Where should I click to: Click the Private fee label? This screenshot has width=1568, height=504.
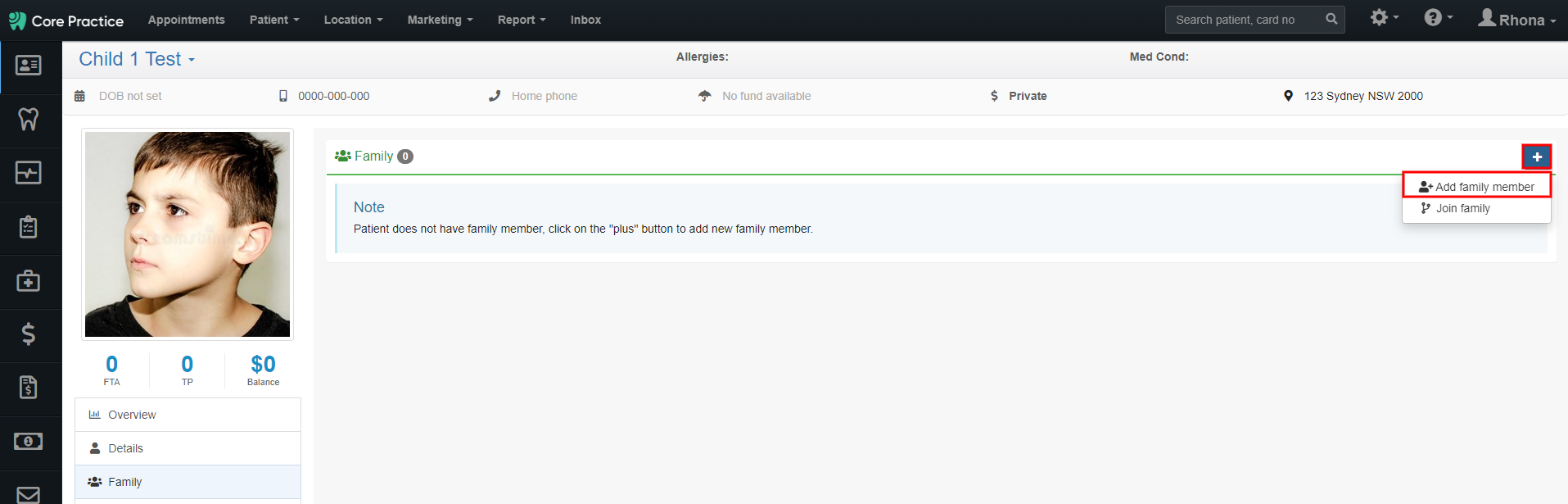point(1028,96)
